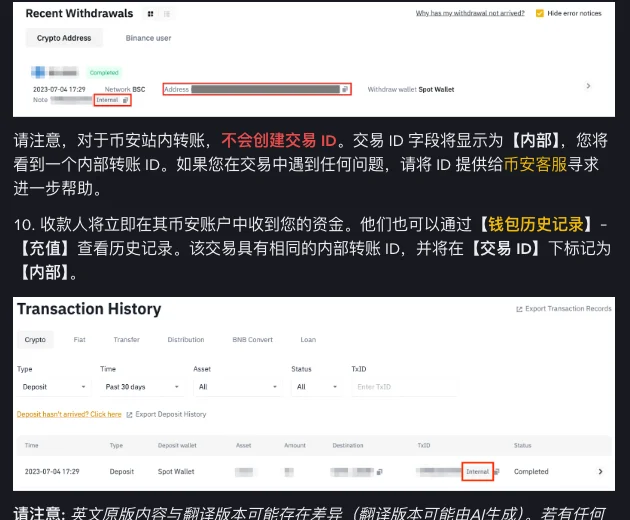The image size is (630, 520).
Task: Select the Crypto Address tab
Action: tap(64, 38)
